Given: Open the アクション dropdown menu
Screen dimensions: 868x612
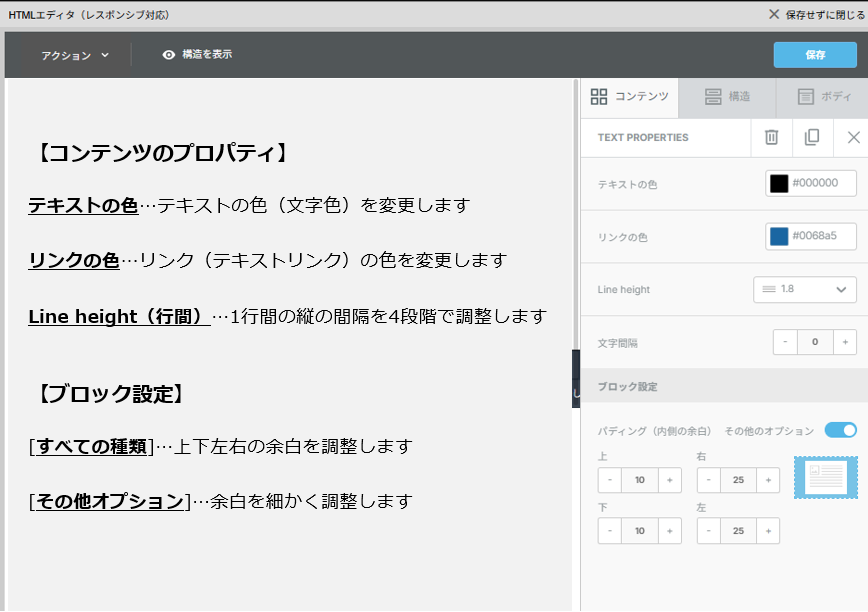Looking at the screenshot, I should click(x=75, y=55).
